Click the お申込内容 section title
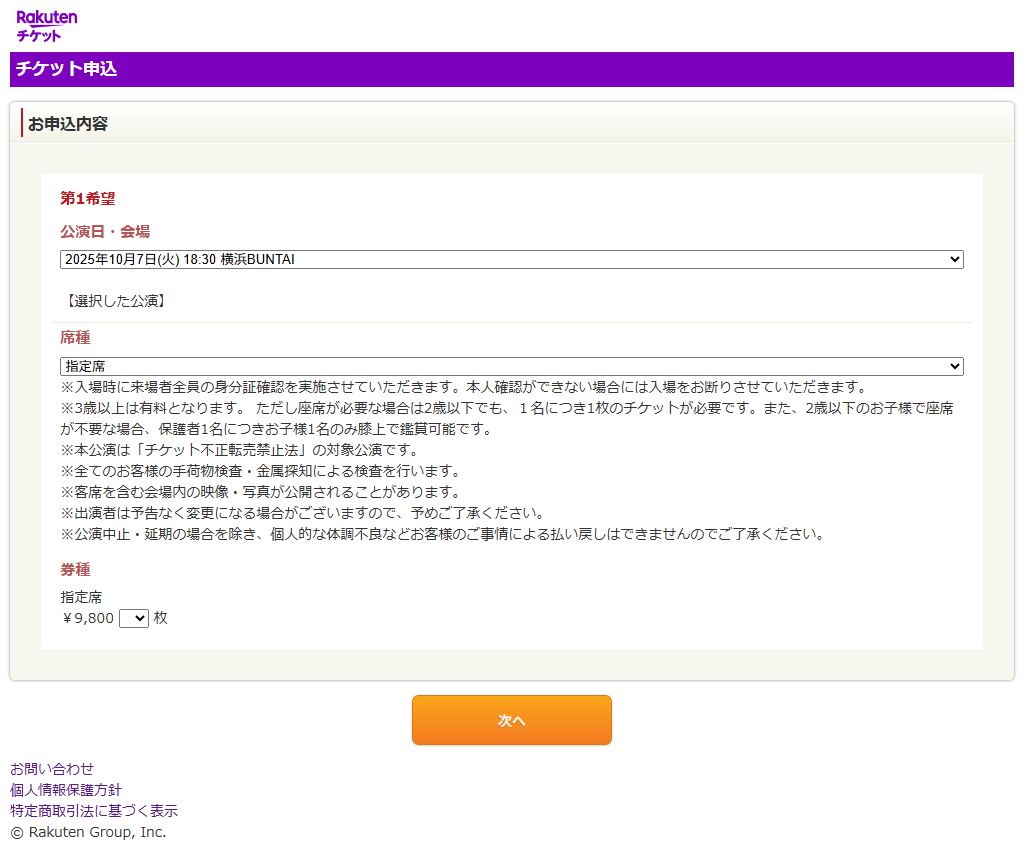The image size is (1024, 843). [70, 123]
